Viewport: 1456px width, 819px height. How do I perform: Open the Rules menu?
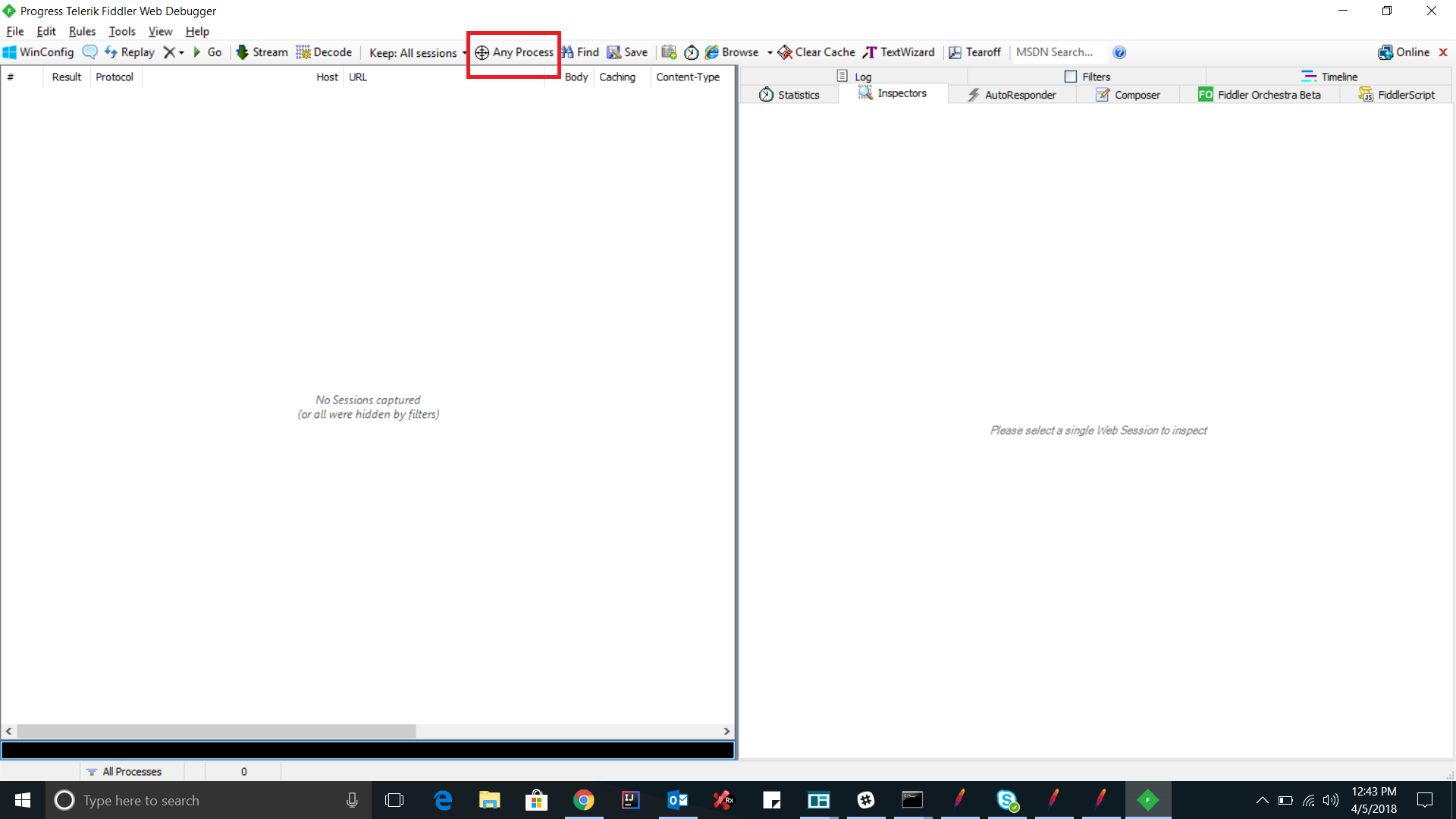click(82, 31)
